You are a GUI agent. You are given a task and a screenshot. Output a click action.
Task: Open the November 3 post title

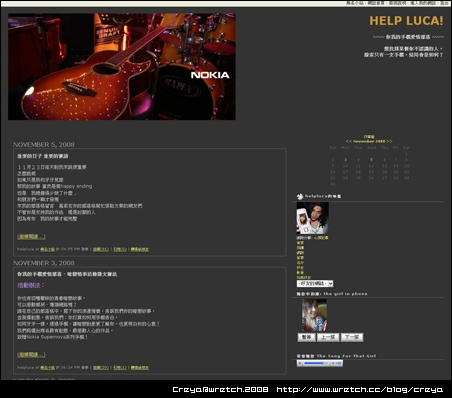click(67, 274)
